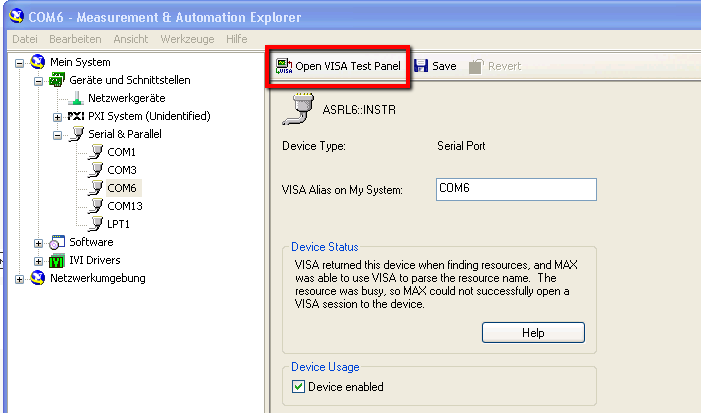Click the VISA Alias input field
Image resolution: width=701 pixels, height=413 pixels.
[x=516, y=189]
